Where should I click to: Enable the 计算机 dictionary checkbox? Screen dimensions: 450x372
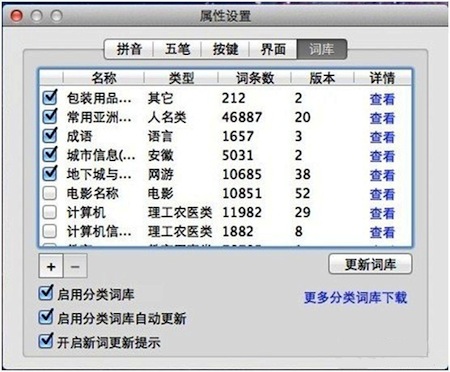[x=50, y=212]
